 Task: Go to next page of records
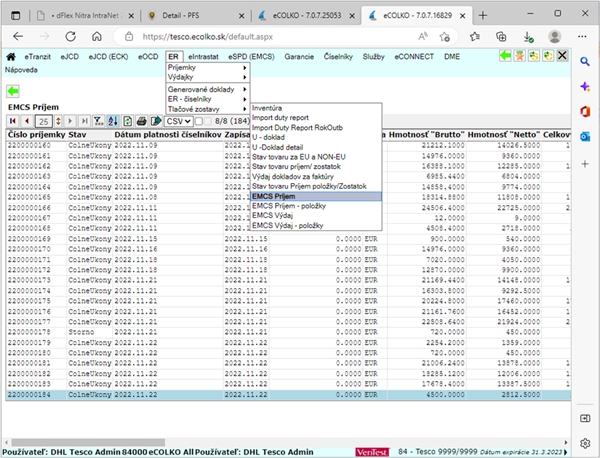pos(70,121)
